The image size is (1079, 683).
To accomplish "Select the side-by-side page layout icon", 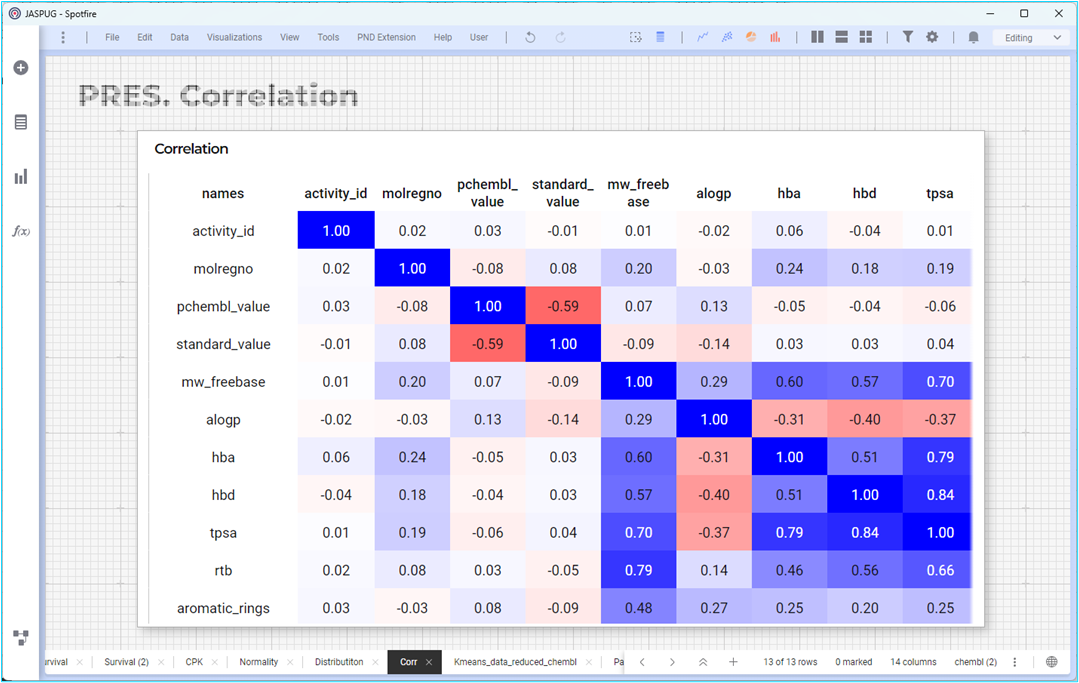I will (818, 37).
